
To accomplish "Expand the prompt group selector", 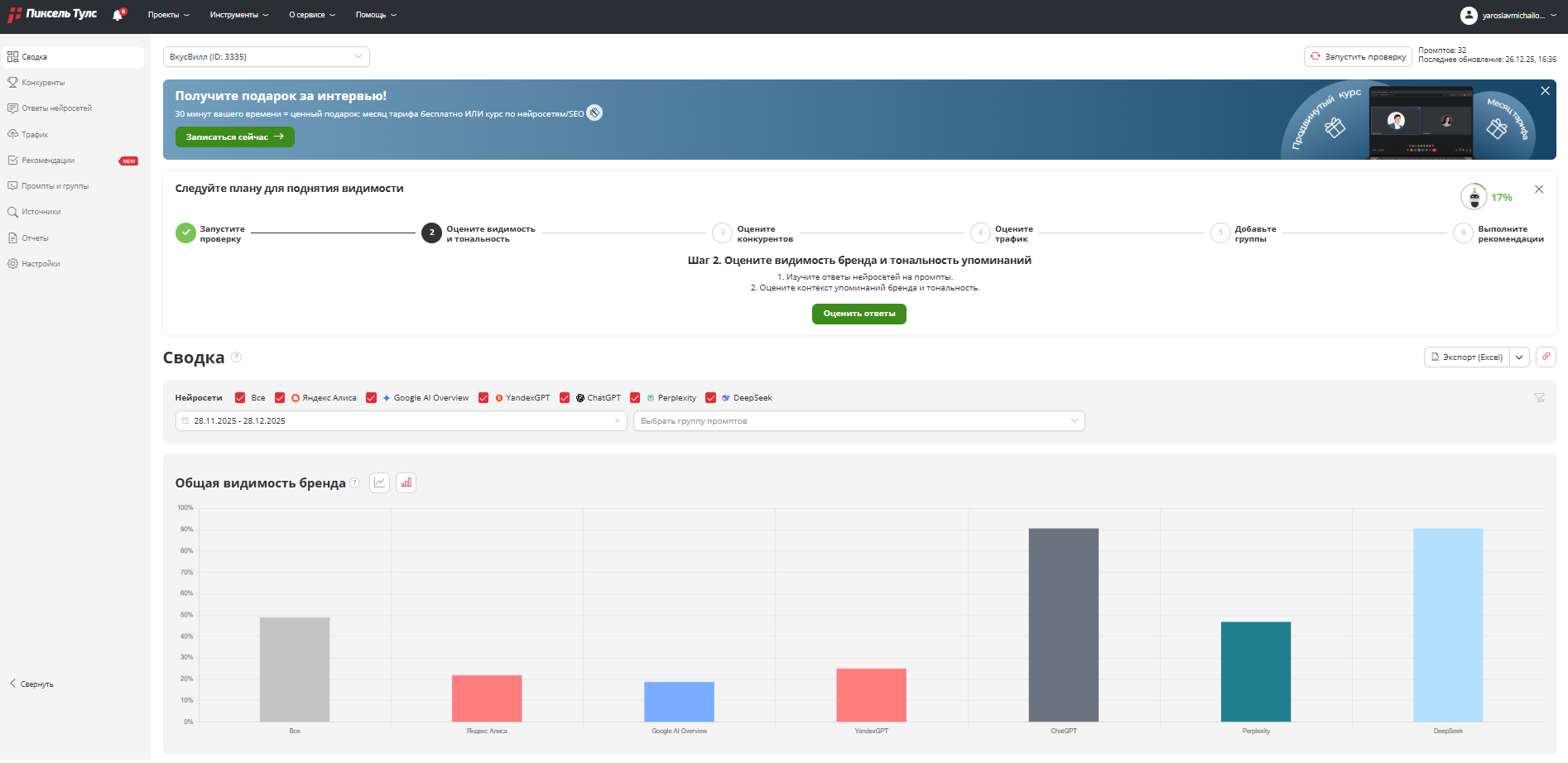I will (x=859, y=421).
